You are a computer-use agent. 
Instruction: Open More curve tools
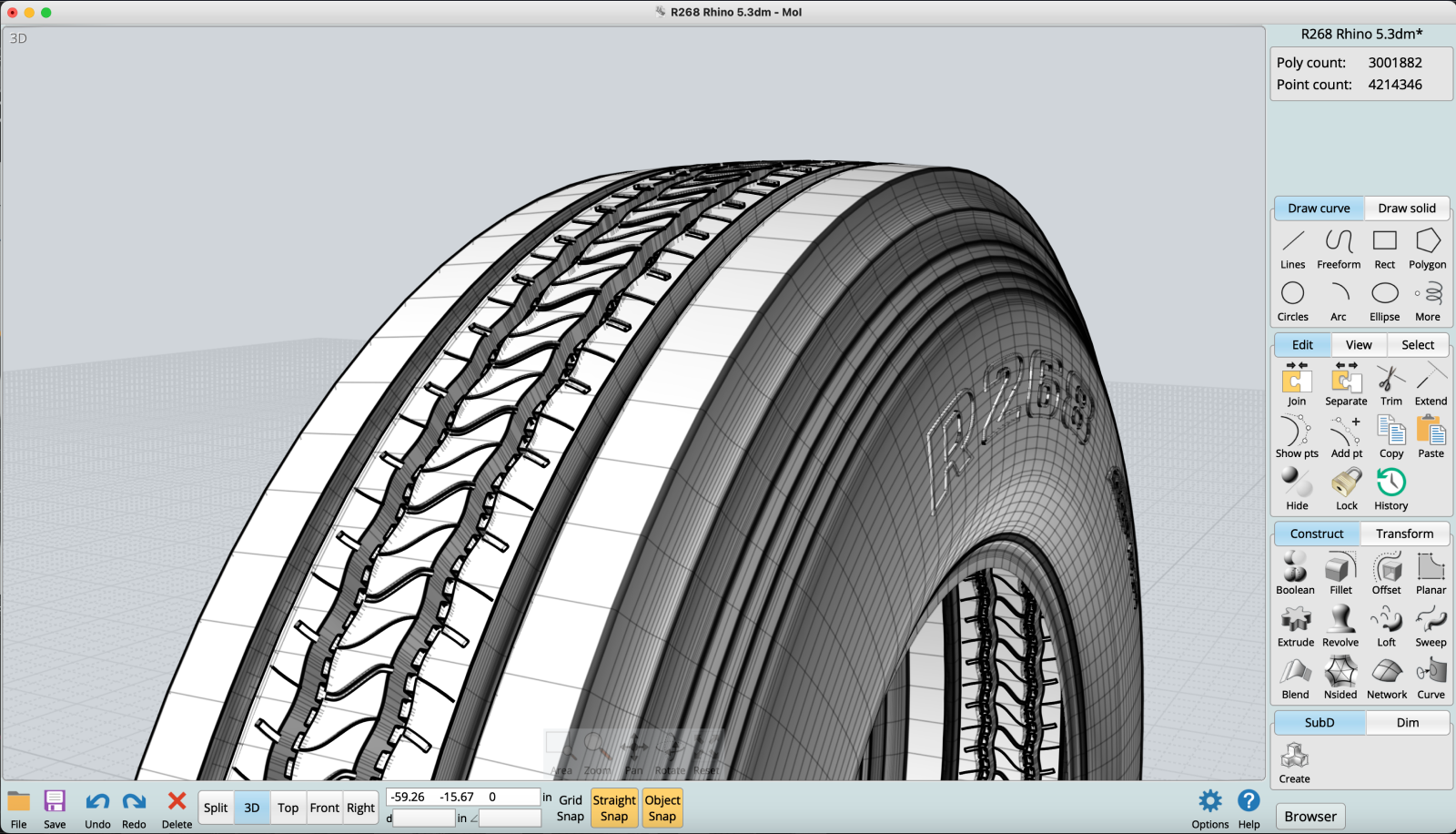pyautogui.click(x=1427, y=302)
